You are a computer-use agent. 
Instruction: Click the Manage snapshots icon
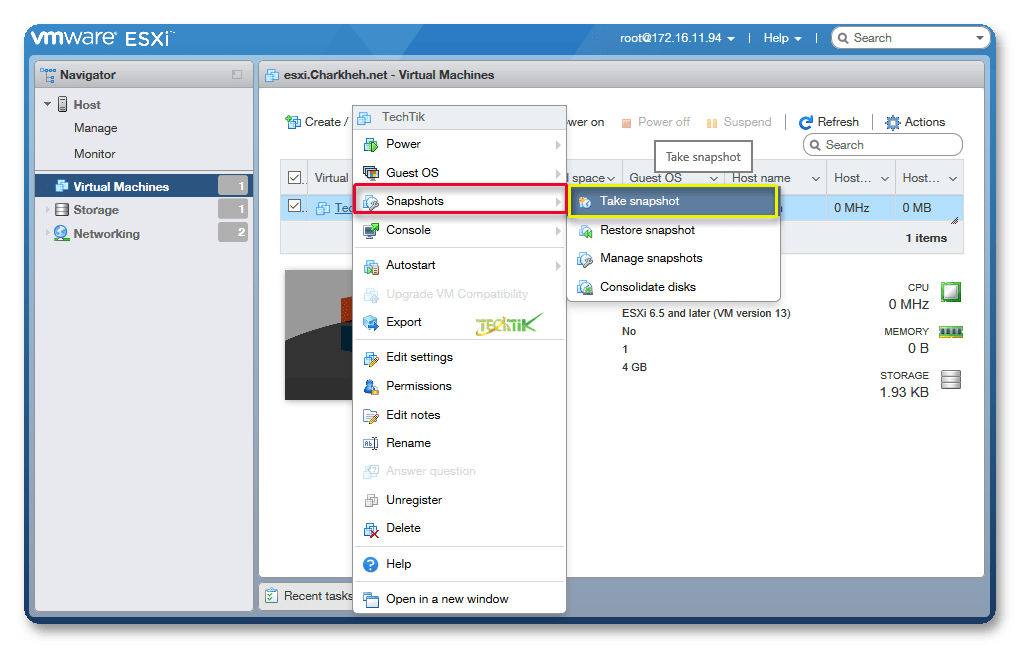coord(585,259)
